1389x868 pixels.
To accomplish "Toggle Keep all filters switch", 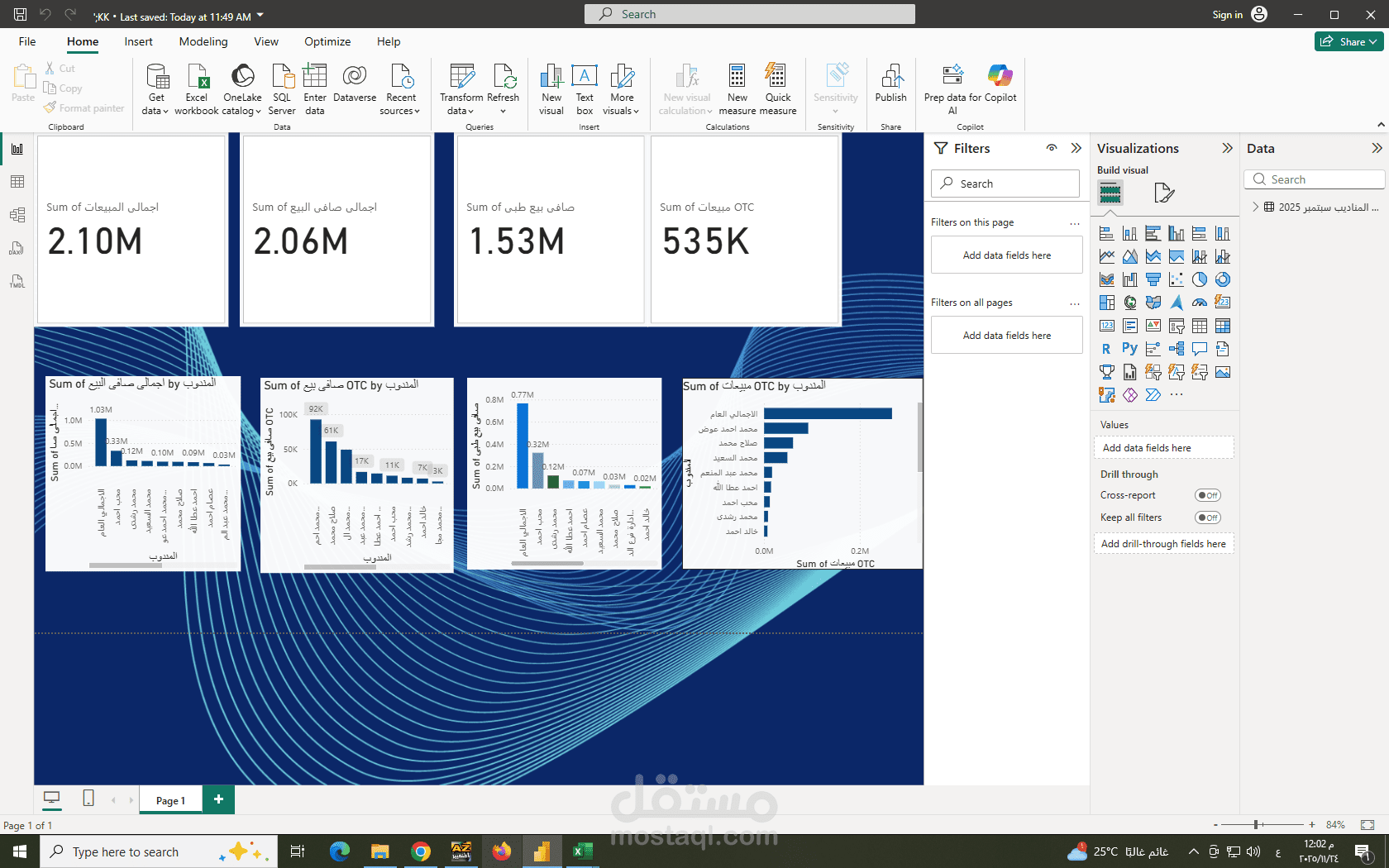I will (x=1207, y=517).
